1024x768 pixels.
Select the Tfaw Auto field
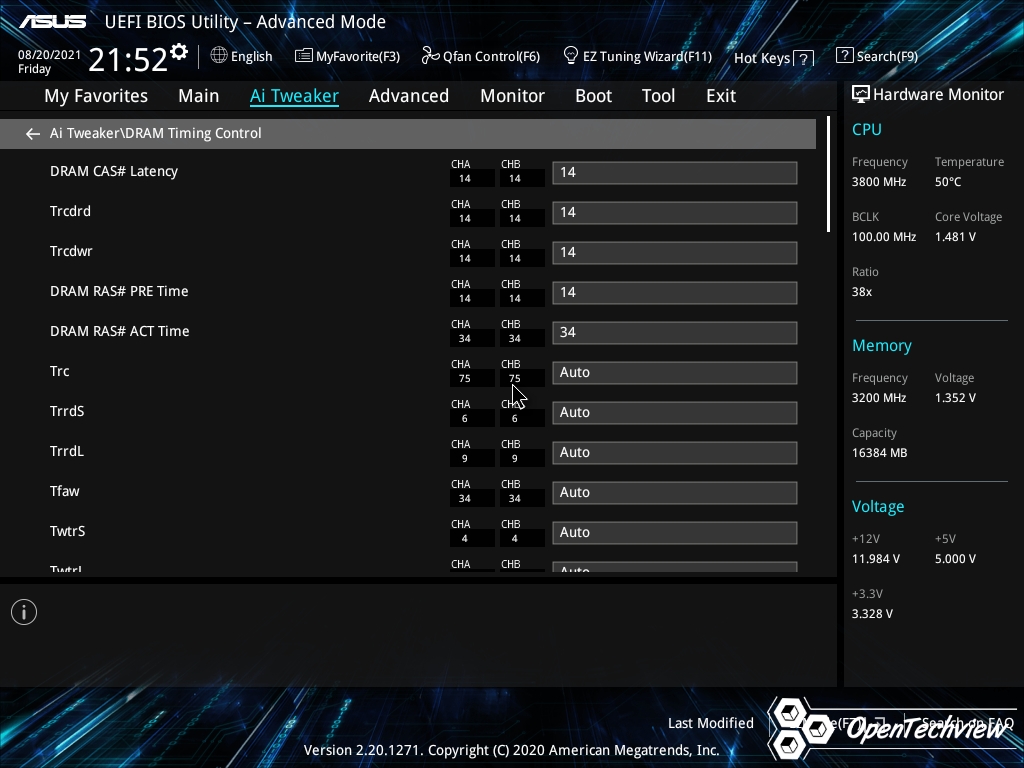click(x=675, y=492)
